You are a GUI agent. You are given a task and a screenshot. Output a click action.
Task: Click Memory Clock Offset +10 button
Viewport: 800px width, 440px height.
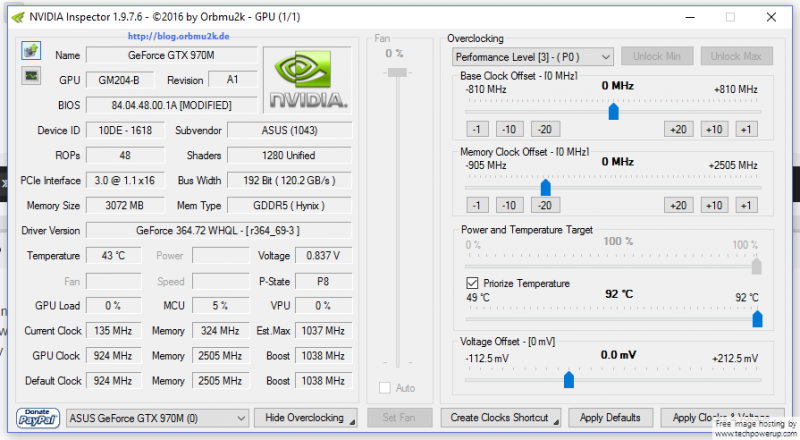[x=714, y=205]
